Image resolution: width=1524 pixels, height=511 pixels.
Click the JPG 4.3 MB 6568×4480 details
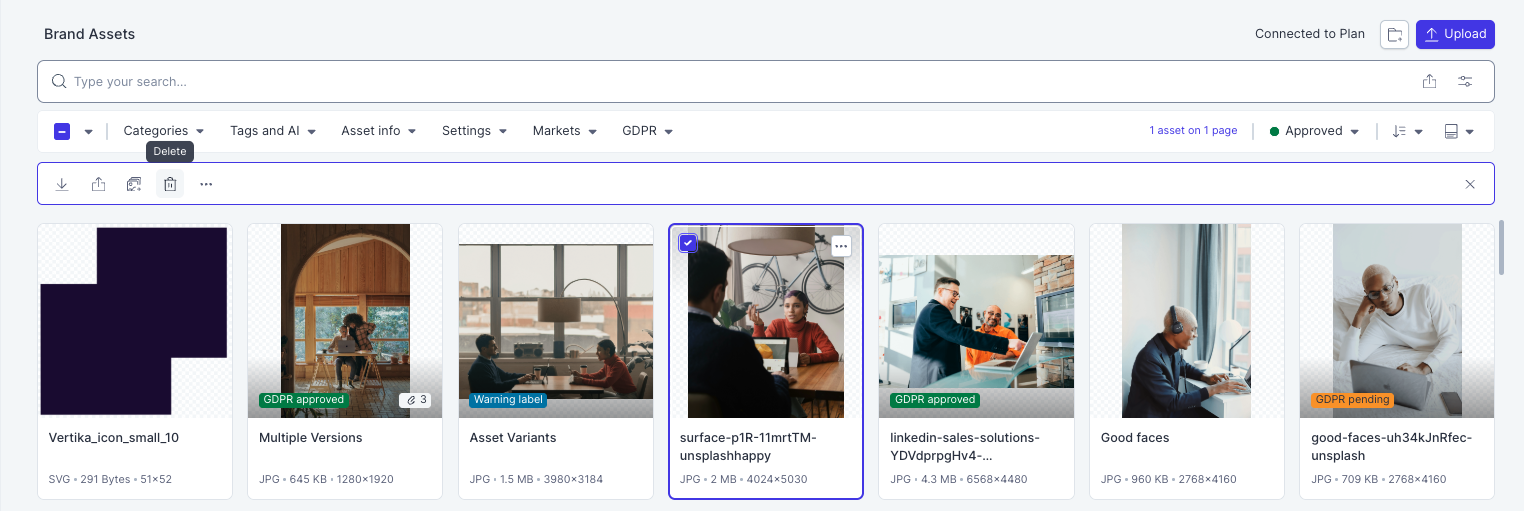(x=961, y=480)
